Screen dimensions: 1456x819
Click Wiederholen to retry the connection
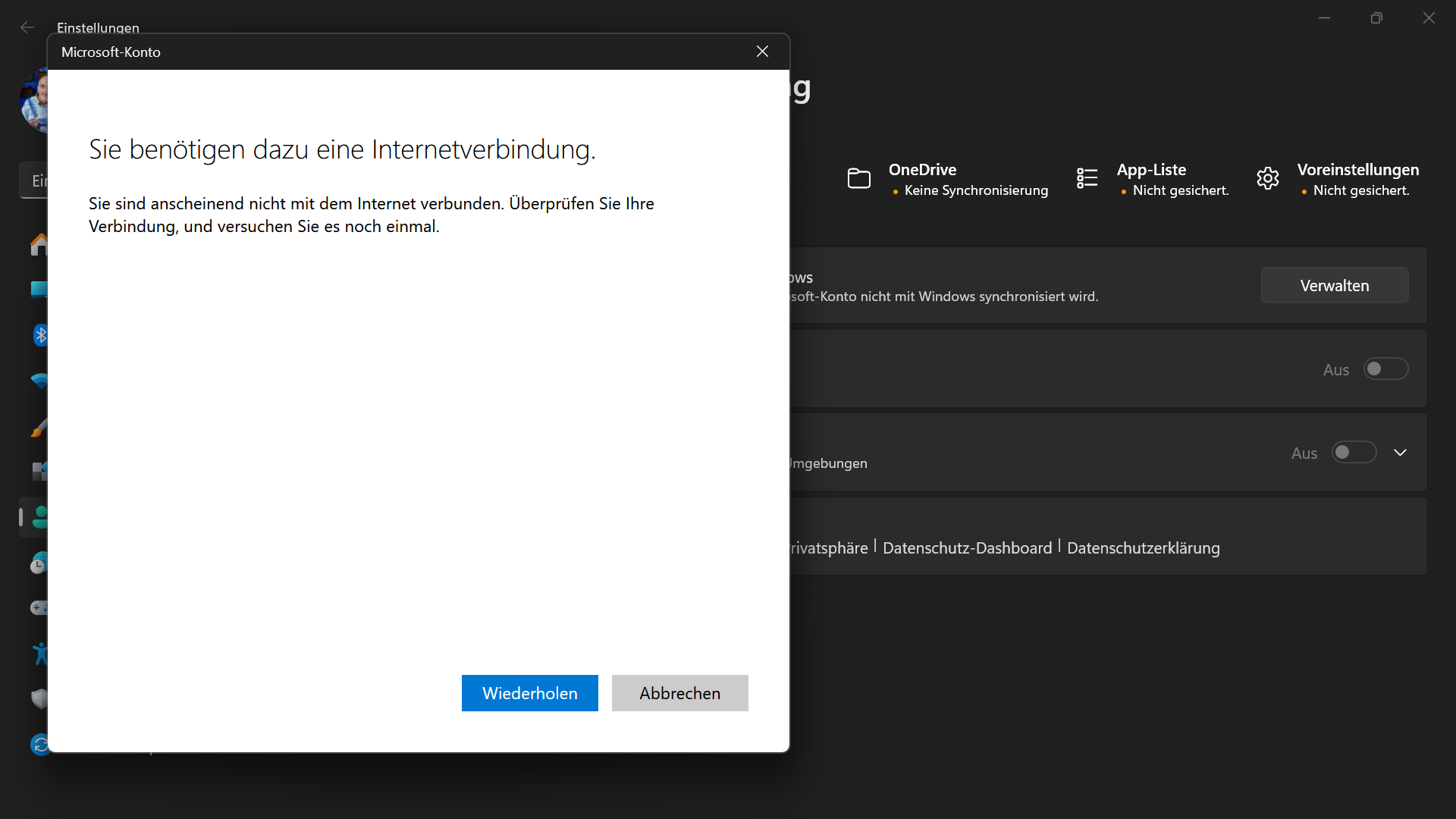(529, 692)
